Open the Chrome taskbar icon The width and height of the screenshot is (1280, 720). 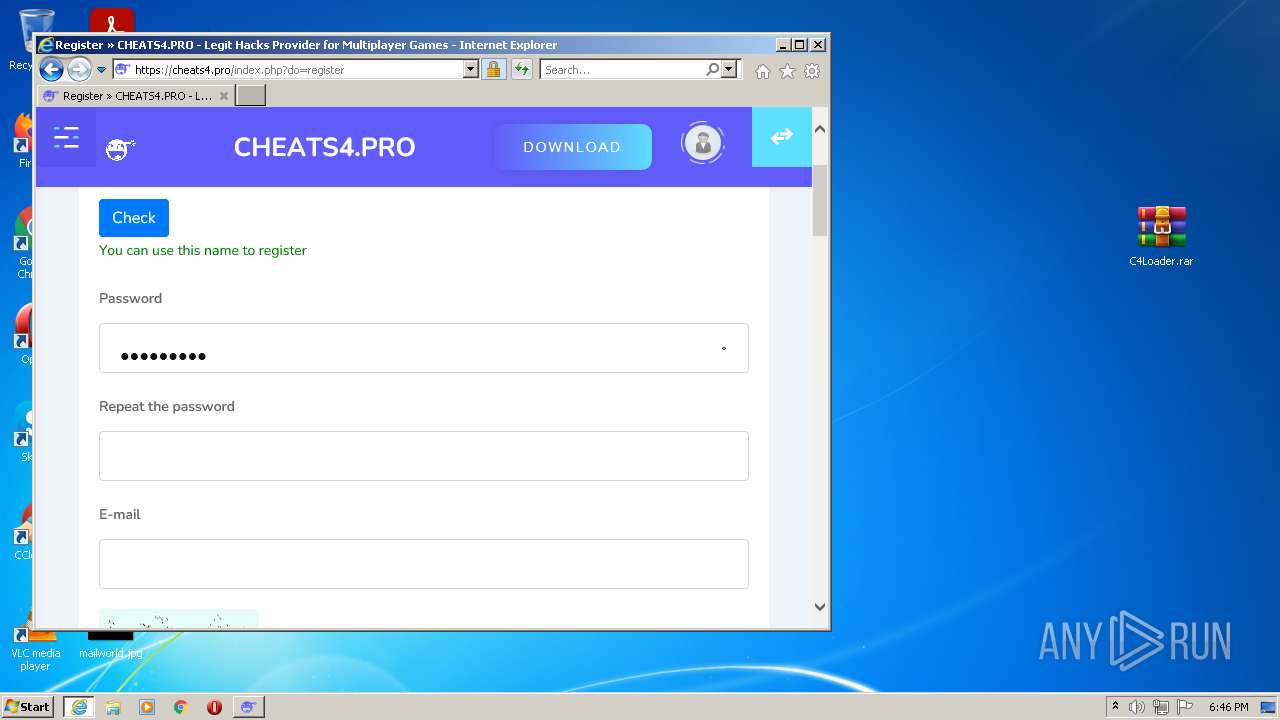coord(181,707)
